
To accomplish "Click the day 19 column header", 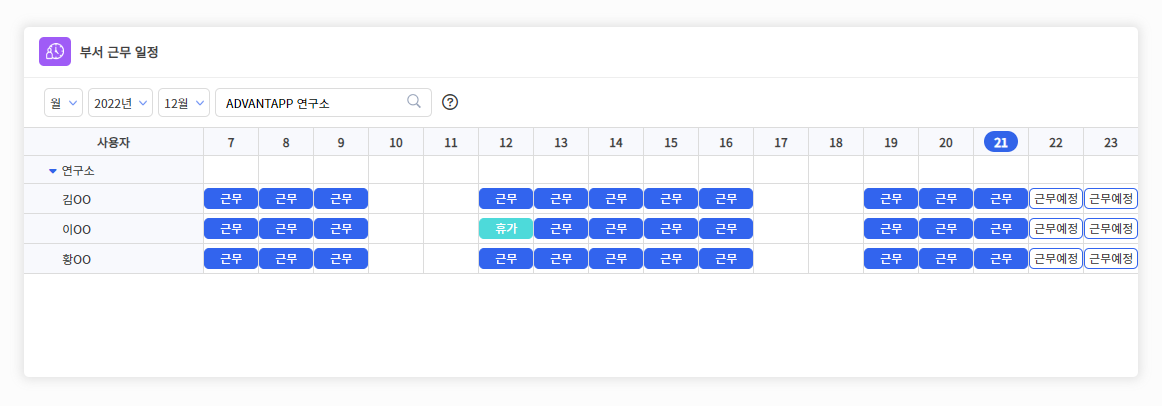I will click(891, 142).
